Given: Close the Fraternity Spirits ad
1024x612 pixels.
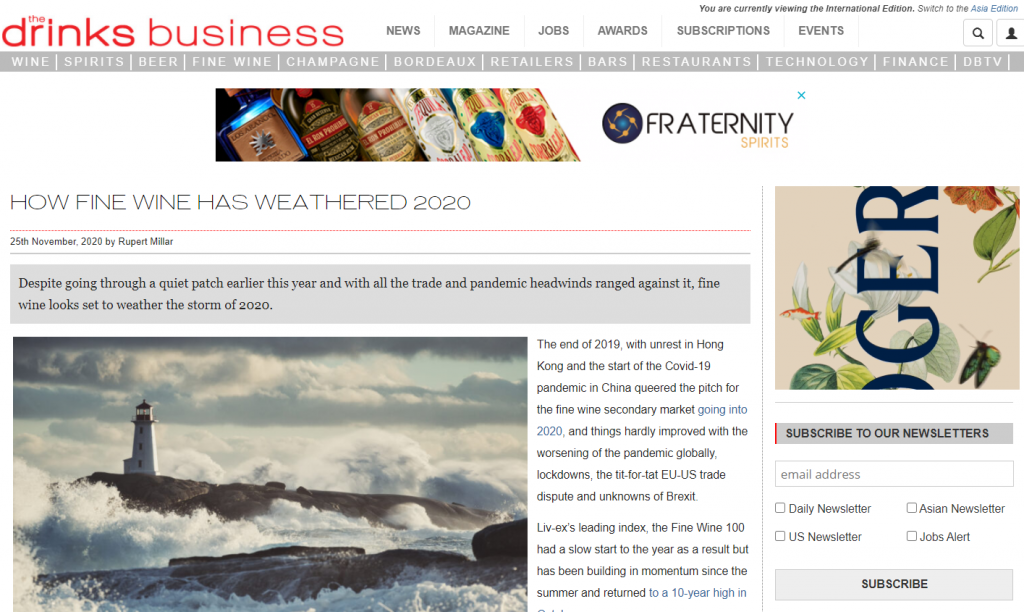Looking at the screenshot, I should click(801, 95).
